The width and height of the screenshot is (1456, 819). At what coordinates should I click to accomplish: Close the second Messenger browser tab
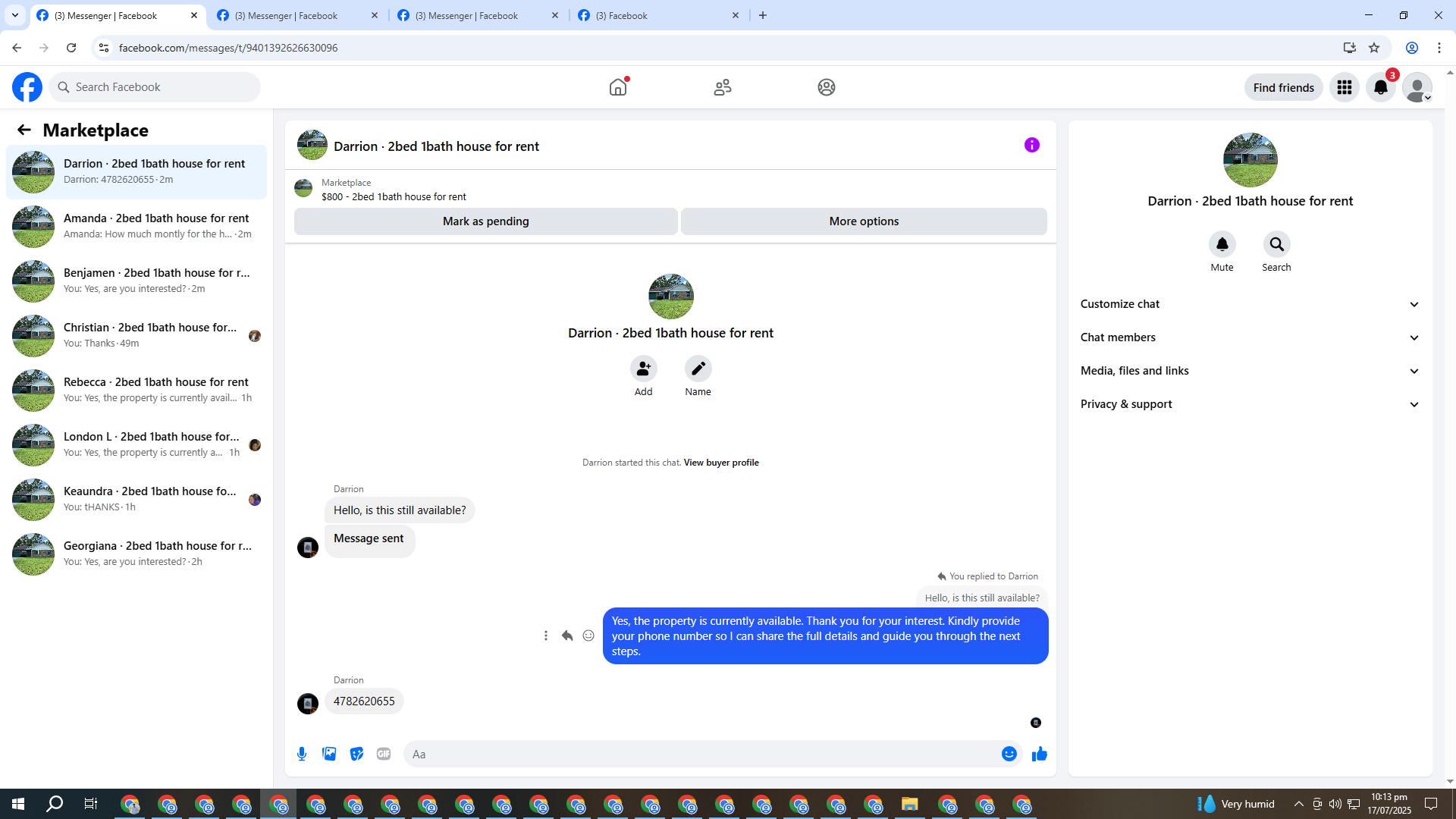pyautogui.click(x=375, y=15)
